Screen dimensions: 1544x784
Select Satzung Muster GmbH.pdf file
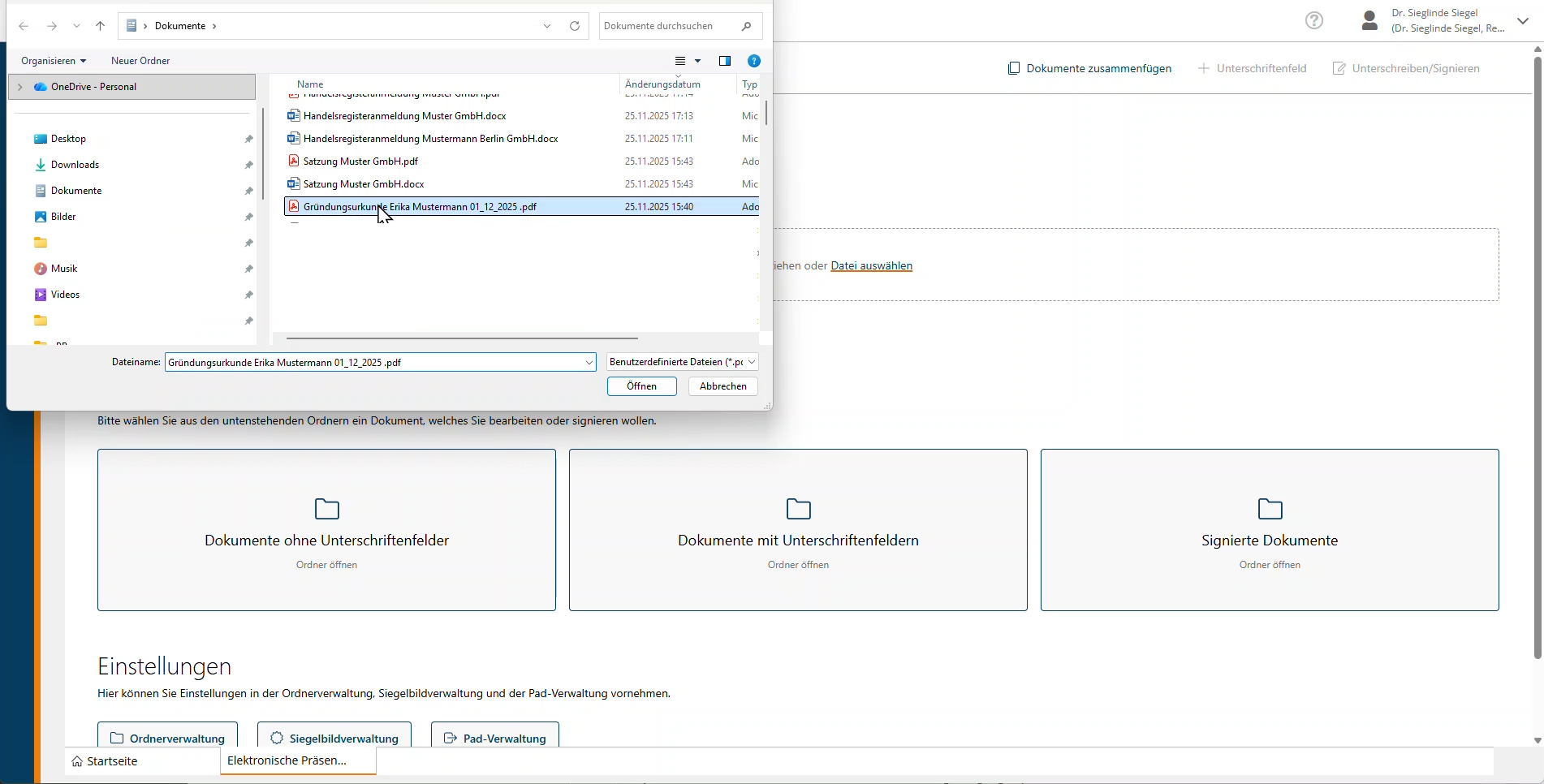(x=360, y=162)
